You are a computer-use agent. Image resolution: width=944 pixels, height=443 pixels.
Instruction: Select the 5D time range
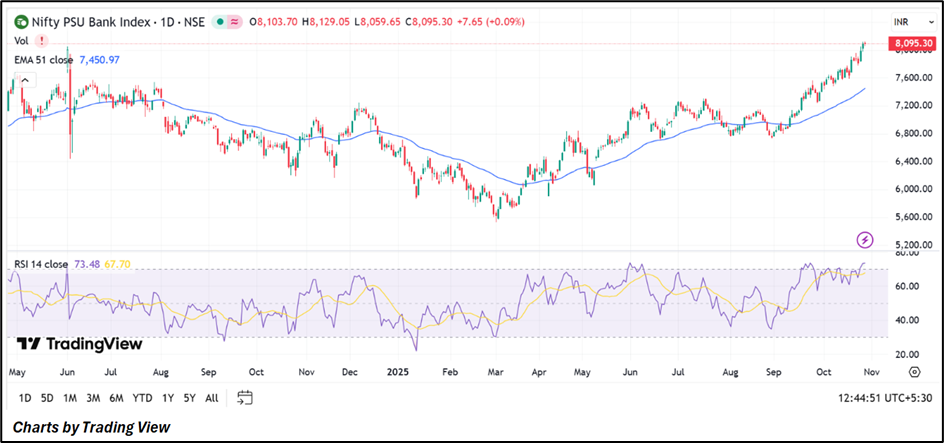(48, 398)
